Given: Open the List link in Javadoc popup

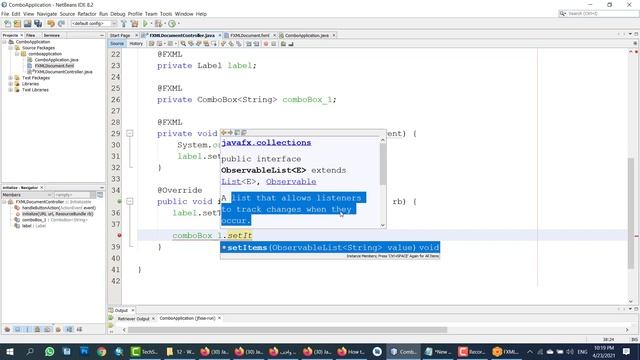Looking at the screenshot, I should tap(231, 182).
